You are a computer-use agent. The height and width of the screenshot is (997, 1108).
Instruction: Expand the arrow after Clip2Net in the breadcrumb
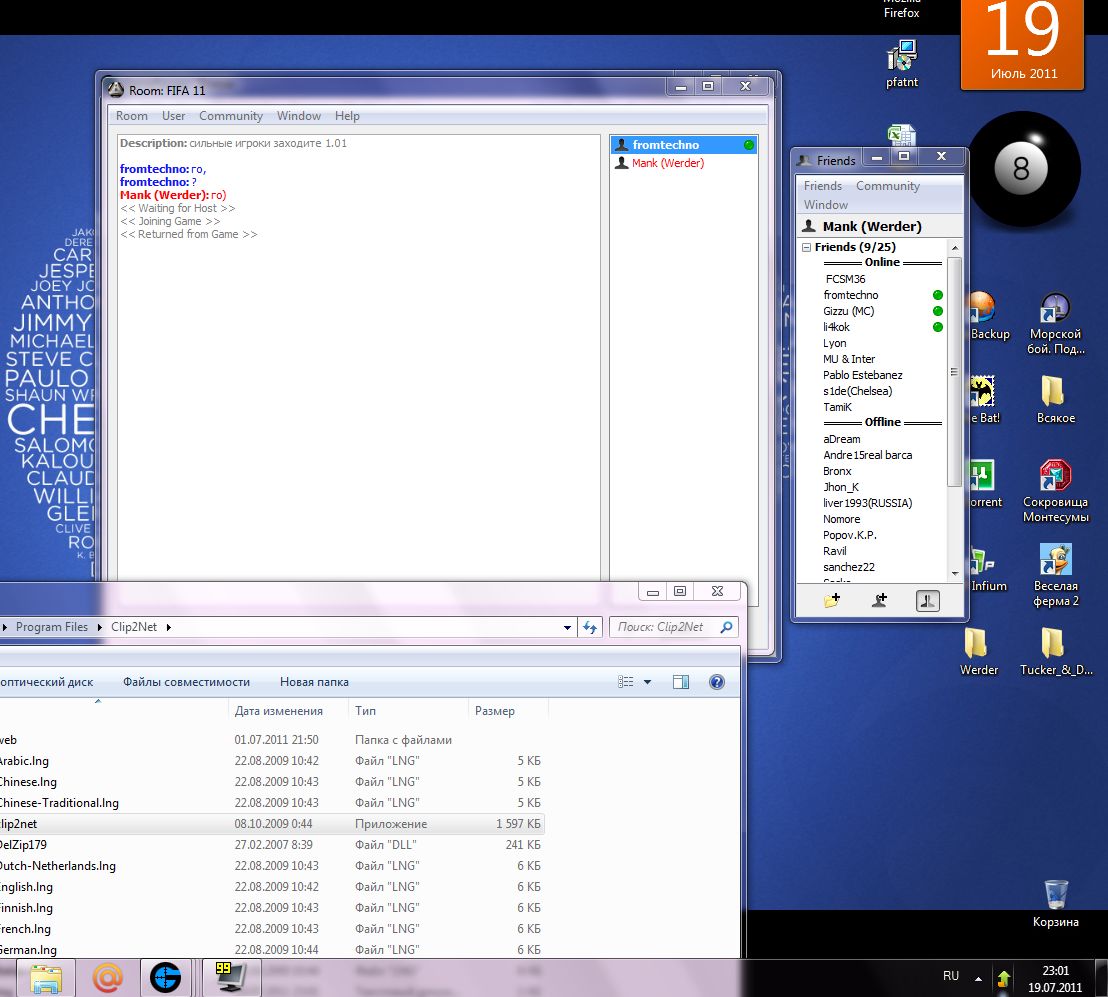coord(169,627)
